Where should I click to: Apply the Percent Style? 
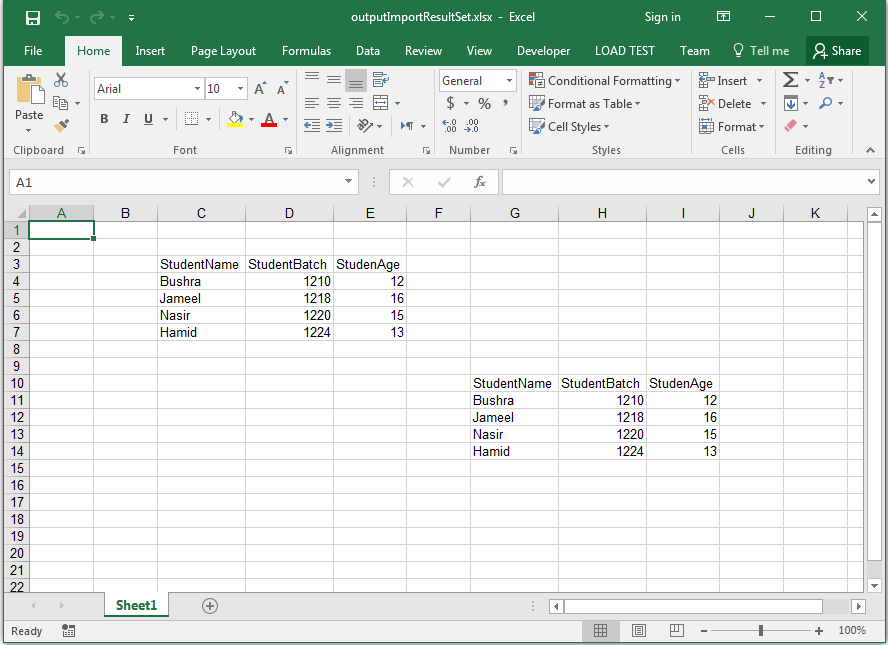(x=484, y=103)
